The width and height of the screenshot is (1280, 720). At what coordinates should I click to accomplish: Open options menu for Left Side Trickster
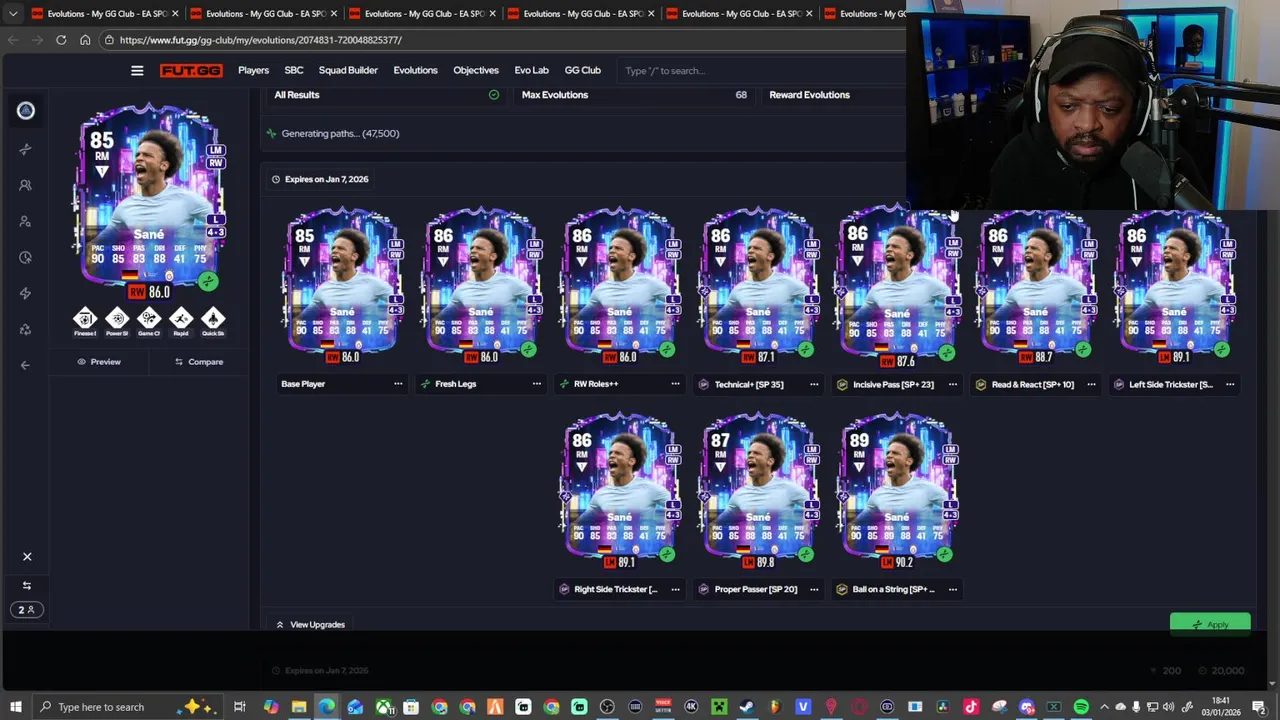(x=1230, y=384)
